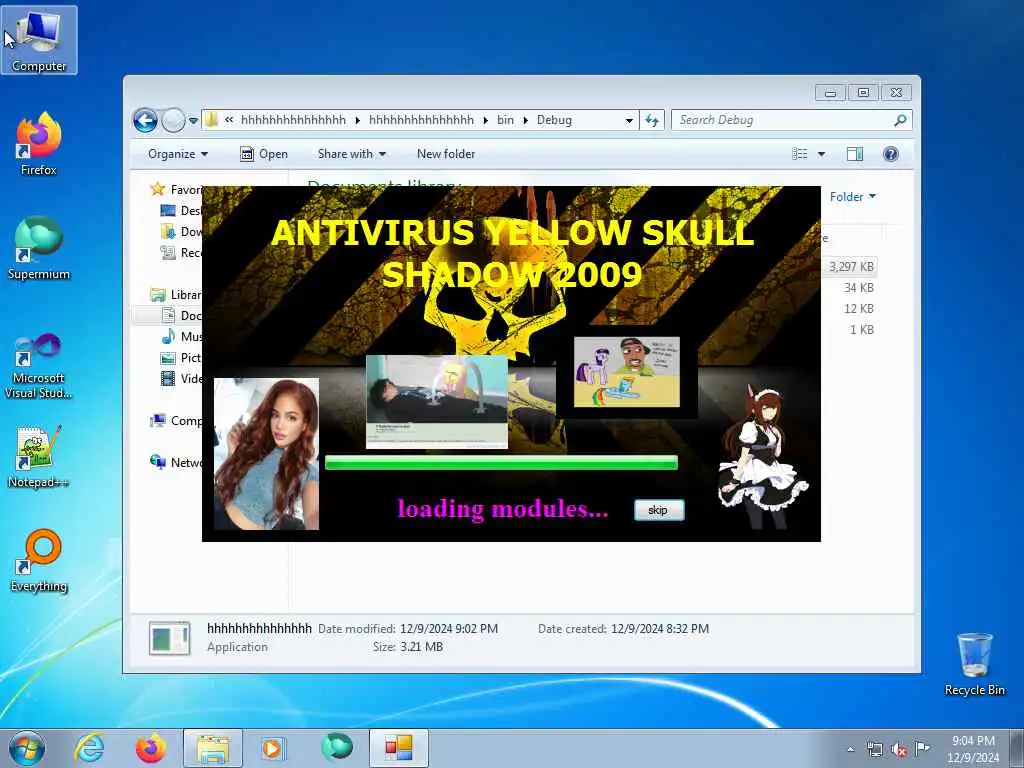The image size is (1024, 768).
Task: Click the Open toolbar button
Action: [264, 154]
